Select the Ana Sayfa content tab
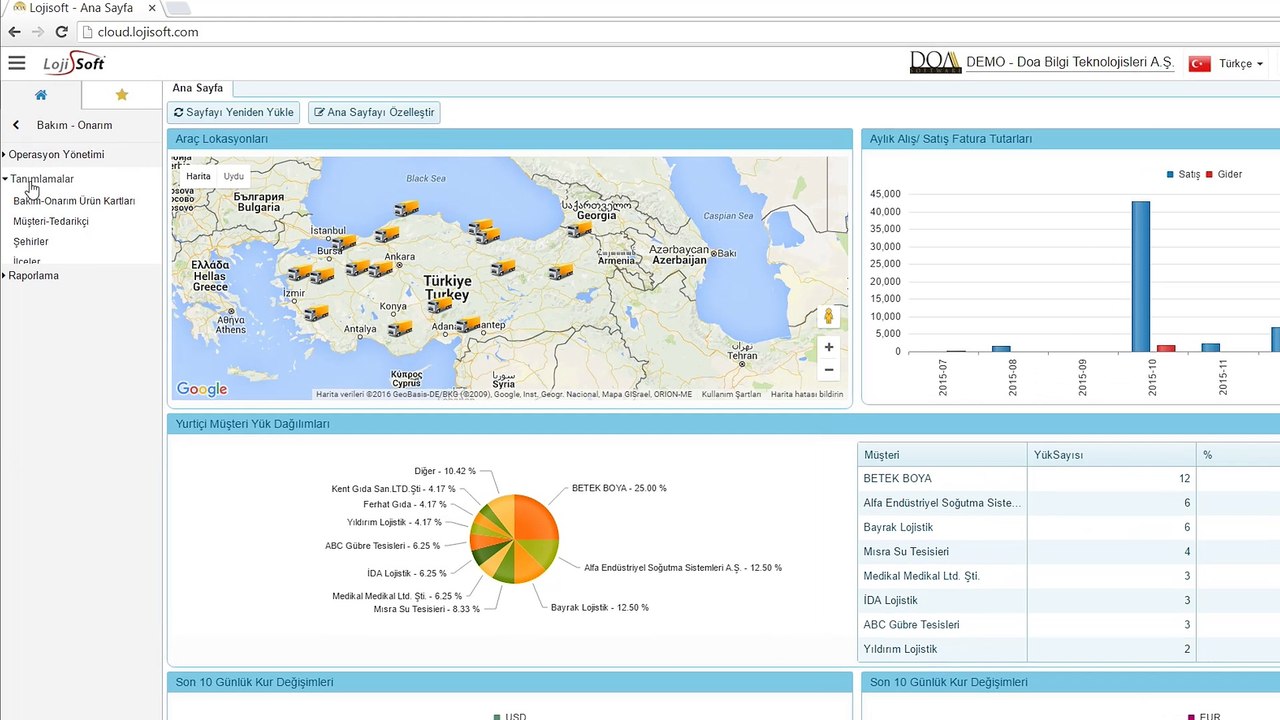The image size is (1280, 720). pyautogui.click(x=198, y=88)
